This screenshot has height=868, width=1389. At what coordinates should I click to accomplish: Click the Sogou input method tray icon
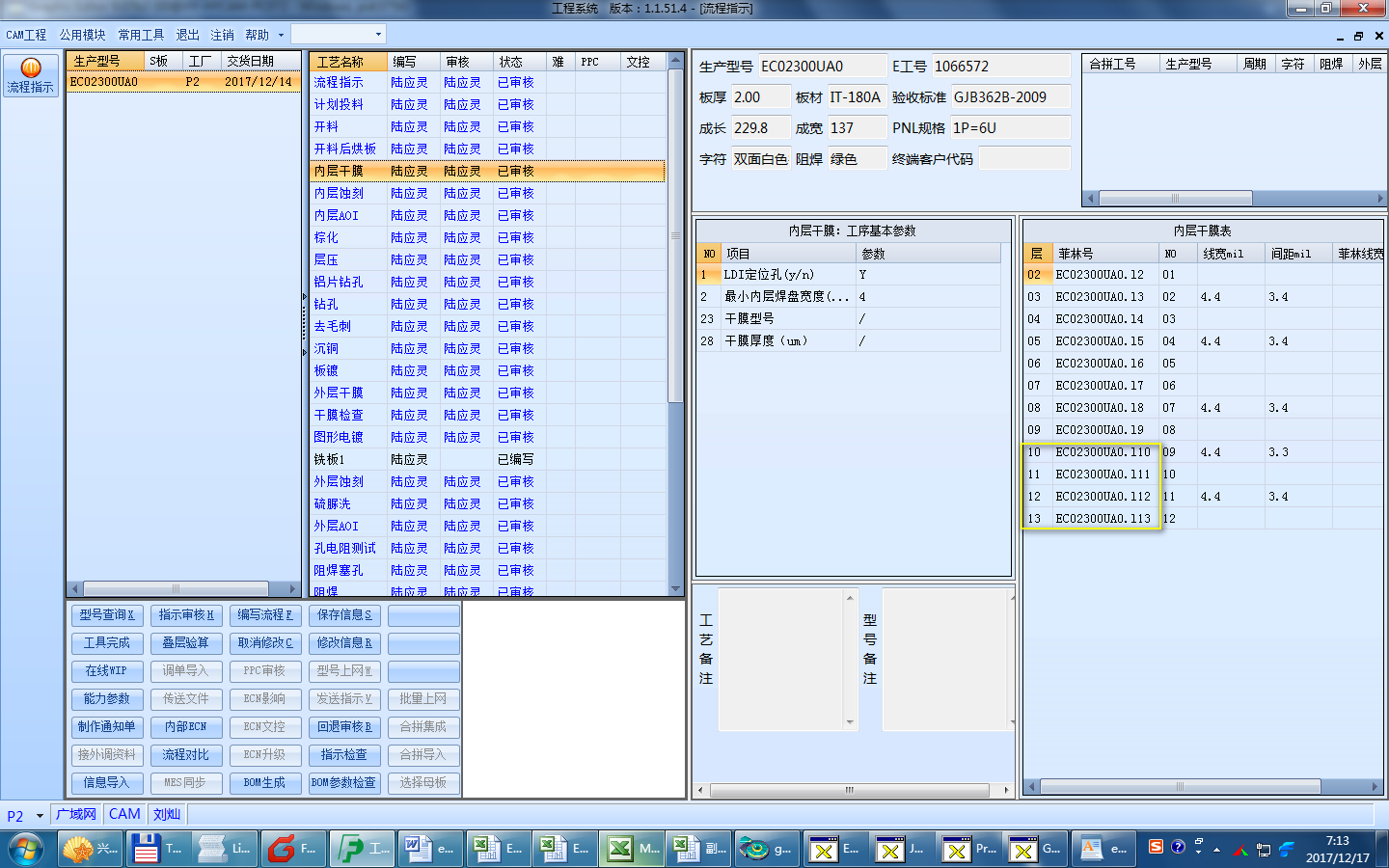pyautogui.click(x=1156, y=847)
